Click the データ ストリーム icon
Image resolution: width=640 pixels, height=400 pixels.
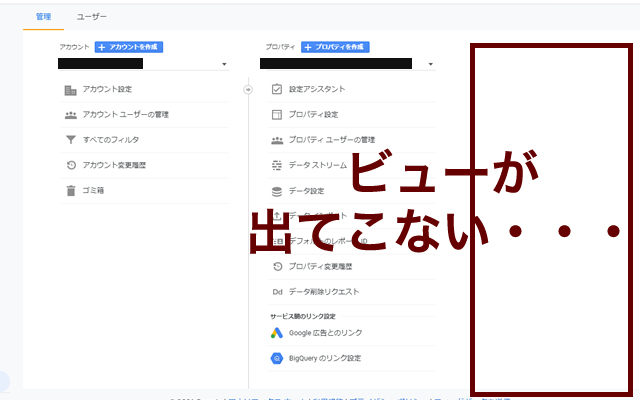tap(277, 165)
